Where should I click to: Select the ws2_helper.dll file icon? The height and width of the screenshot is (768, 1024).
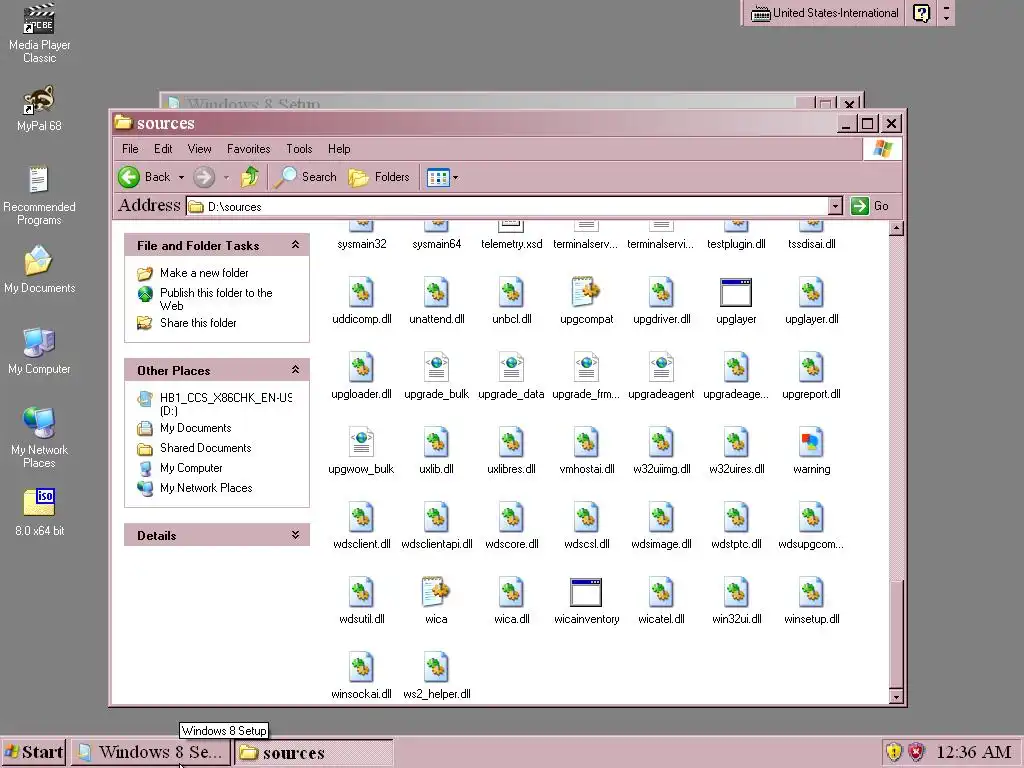(x=436, y=667)
